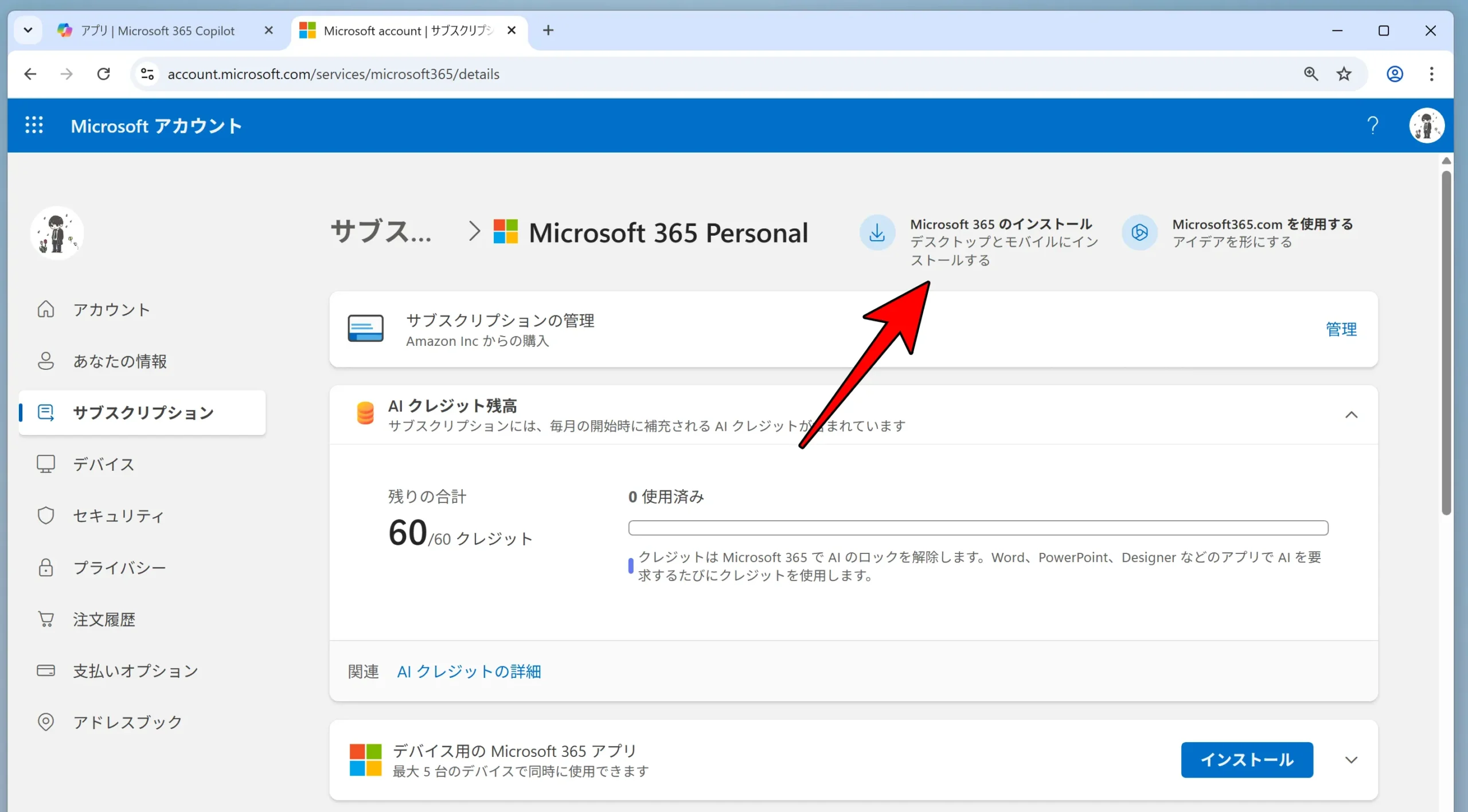Open デバイス in sidebar
This screenshot has height=812, width=1468.
(142, 464)
